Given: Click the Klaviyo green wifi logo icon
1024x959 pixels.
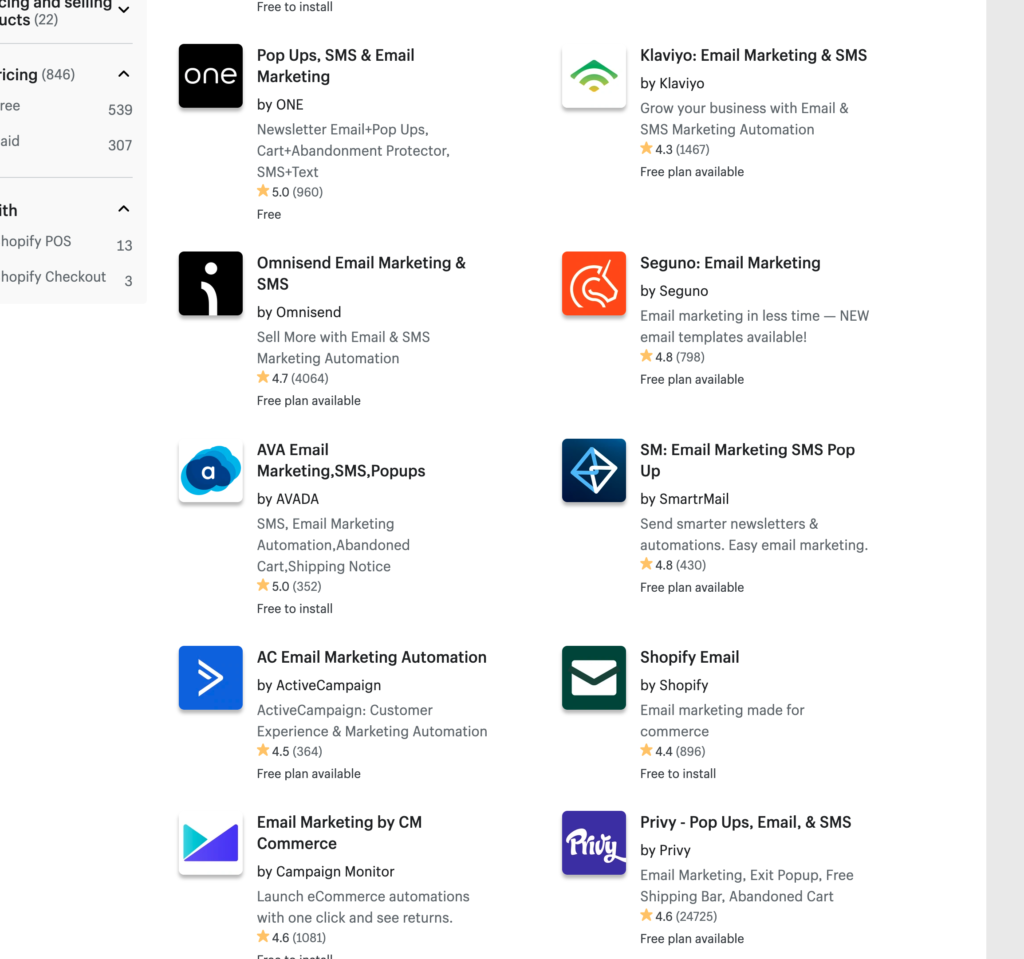Looking at the screenshot, I should point(594,75).
